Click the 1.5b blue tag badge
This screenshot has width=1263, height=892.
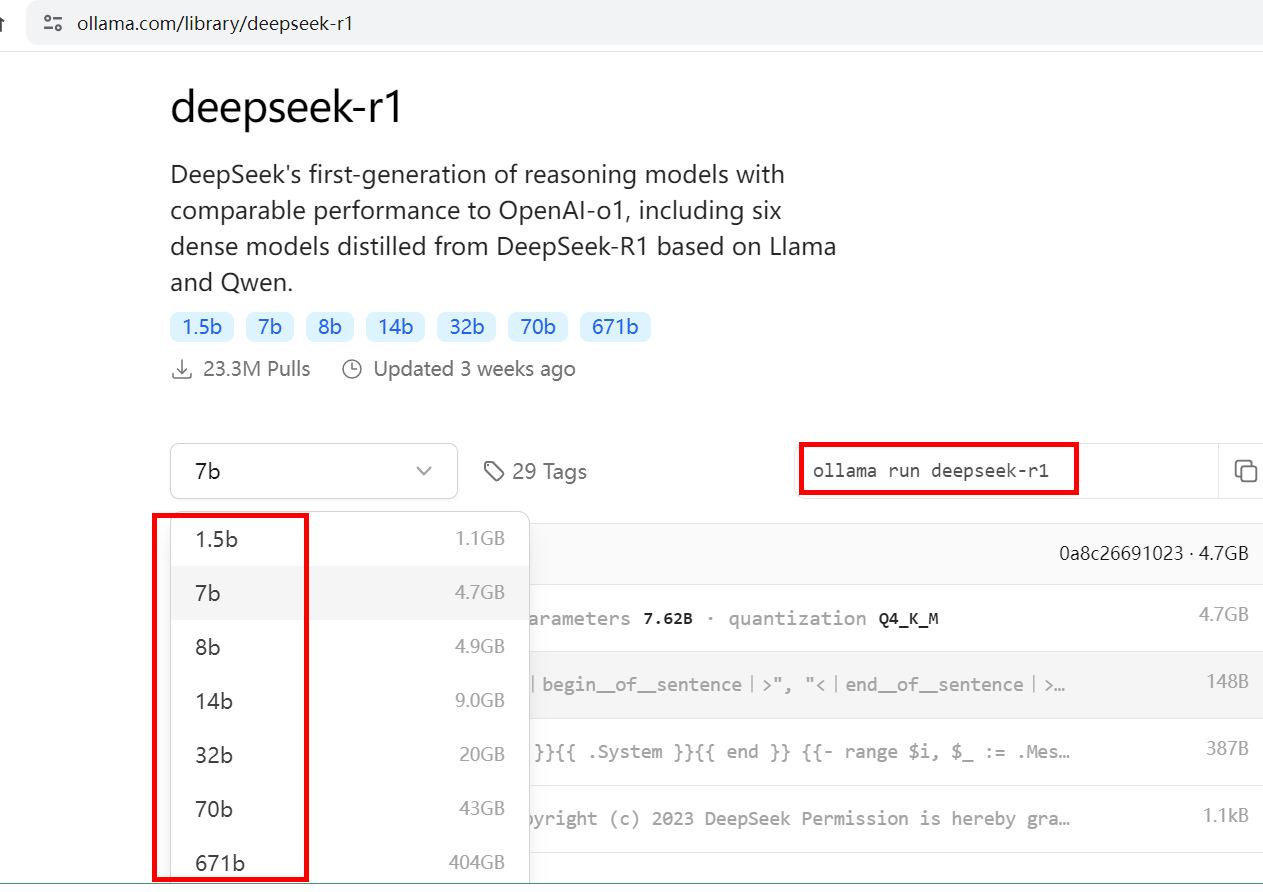(x=202, y=327)
